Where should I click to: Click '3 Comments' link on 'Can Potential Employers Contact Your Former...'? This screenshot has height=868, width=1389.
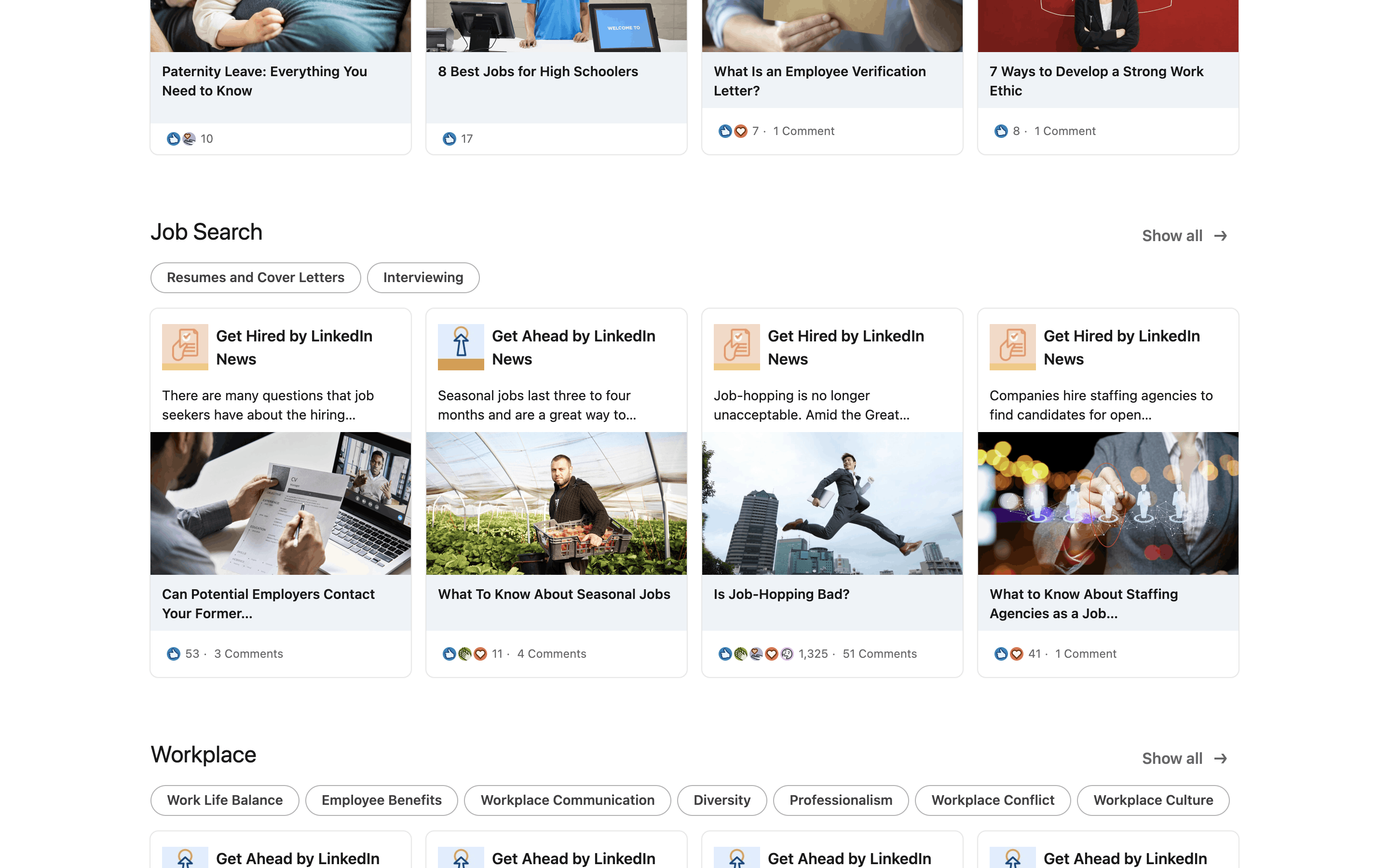pyautogui.click(x=247, y=653)
